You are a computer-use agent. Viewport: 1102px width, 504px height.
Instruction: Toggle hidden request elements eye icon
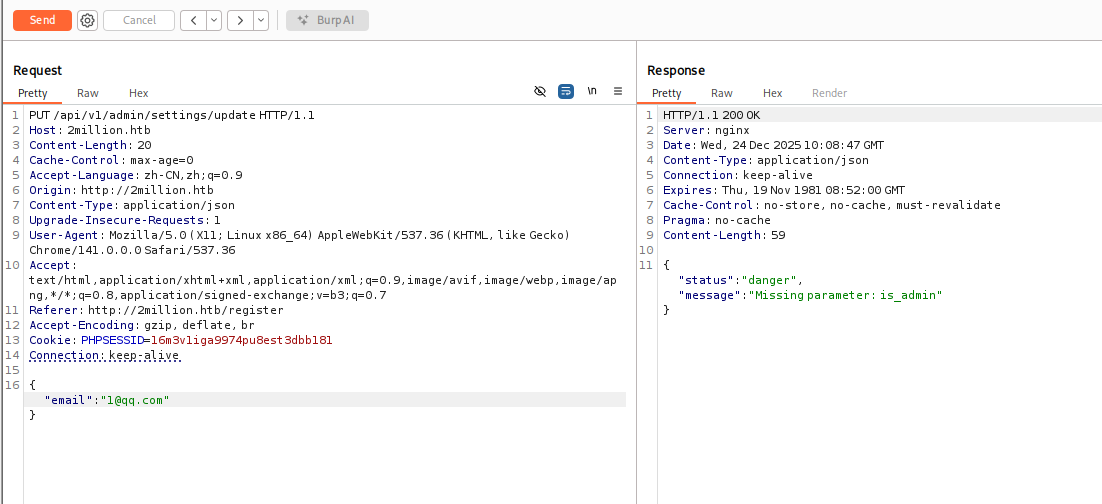point(540,91)
